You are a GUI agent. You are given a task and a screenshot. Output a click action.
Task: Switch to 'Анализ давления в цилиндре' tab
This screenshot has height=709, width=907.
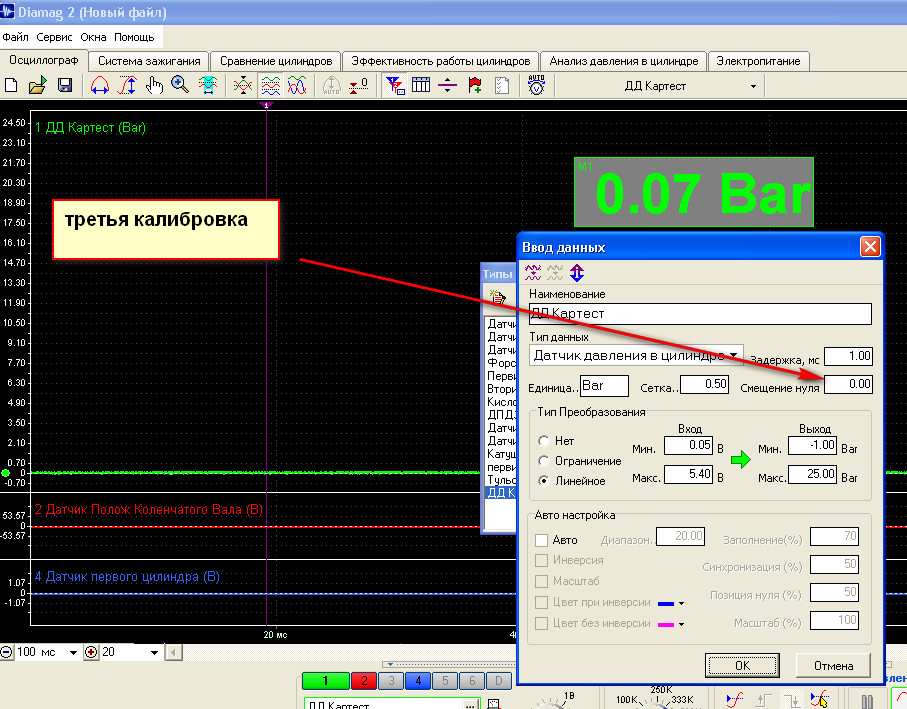(x=624, y=61)
